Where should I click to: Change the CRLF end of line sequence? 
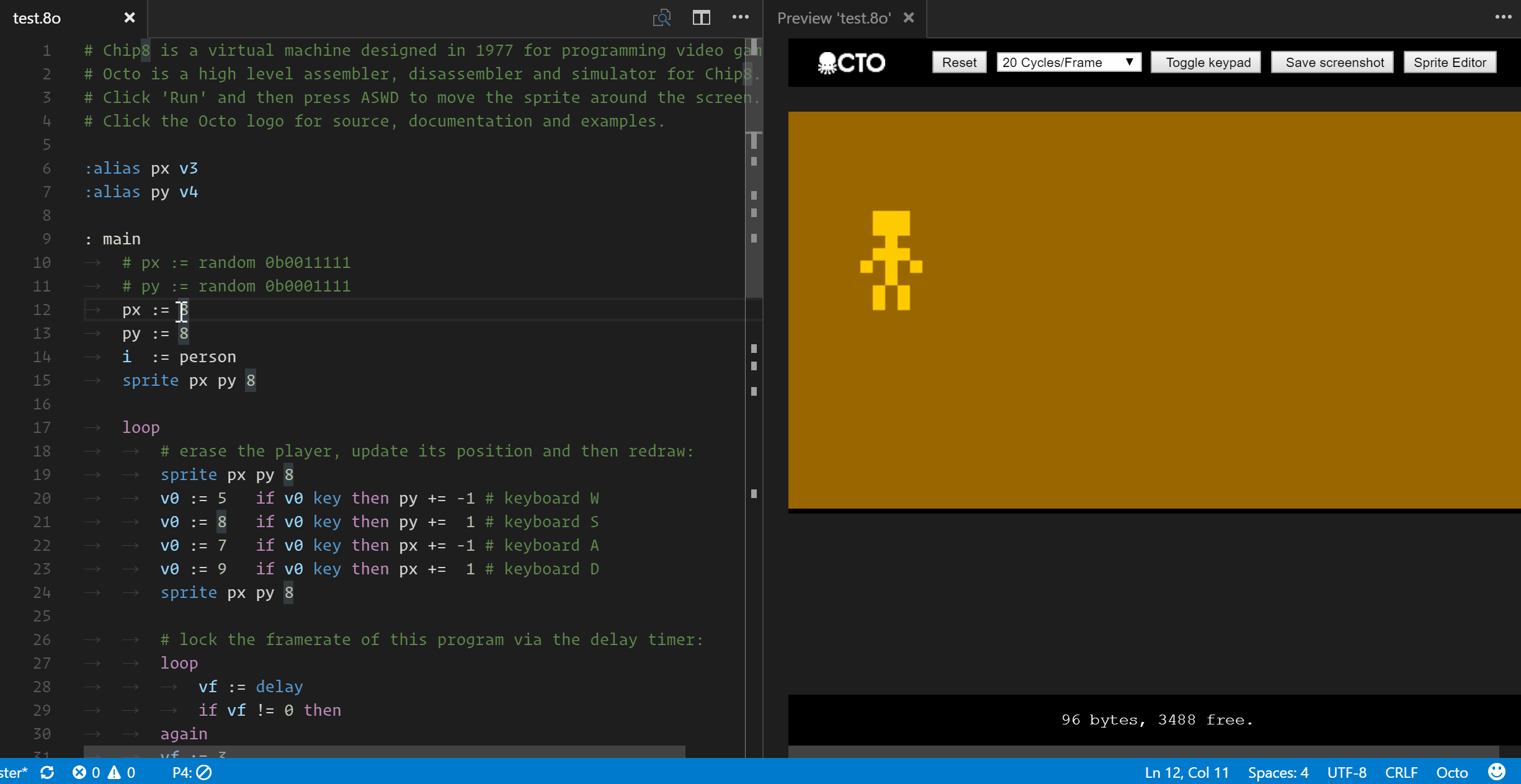tap(1401, 772)
